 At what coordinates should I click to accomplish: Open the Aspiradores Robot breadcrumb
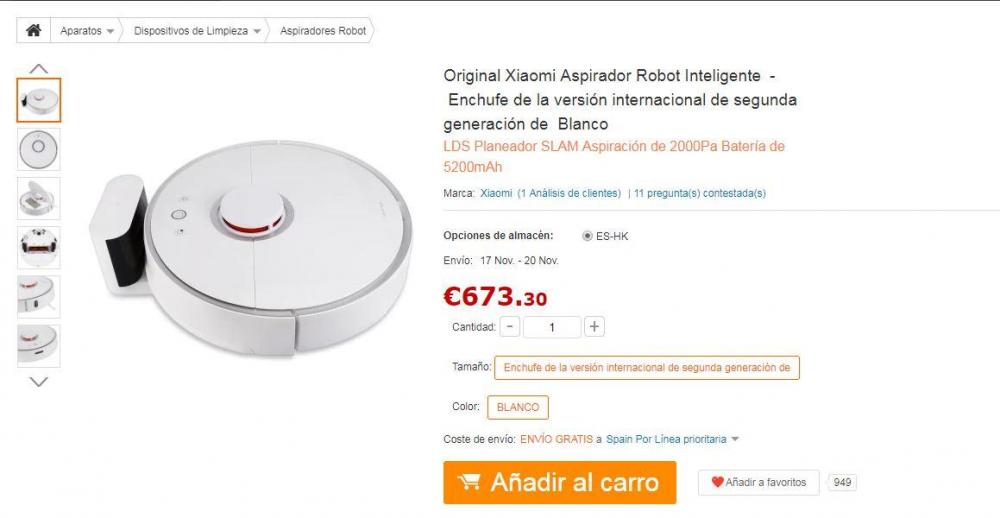click(323, 31)
